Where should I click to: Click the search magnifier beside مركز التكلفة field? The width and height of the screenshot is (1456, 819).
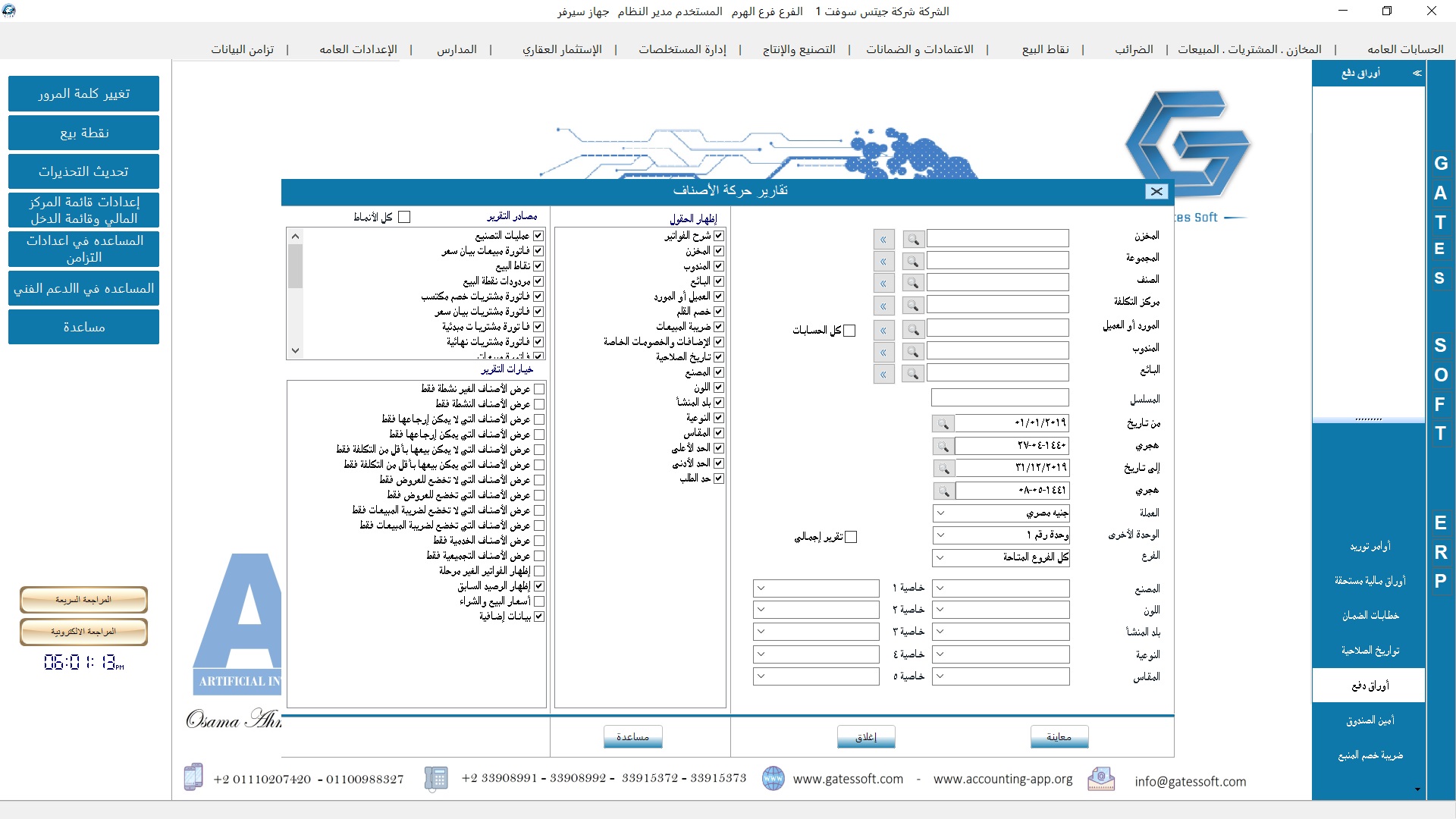914,306
